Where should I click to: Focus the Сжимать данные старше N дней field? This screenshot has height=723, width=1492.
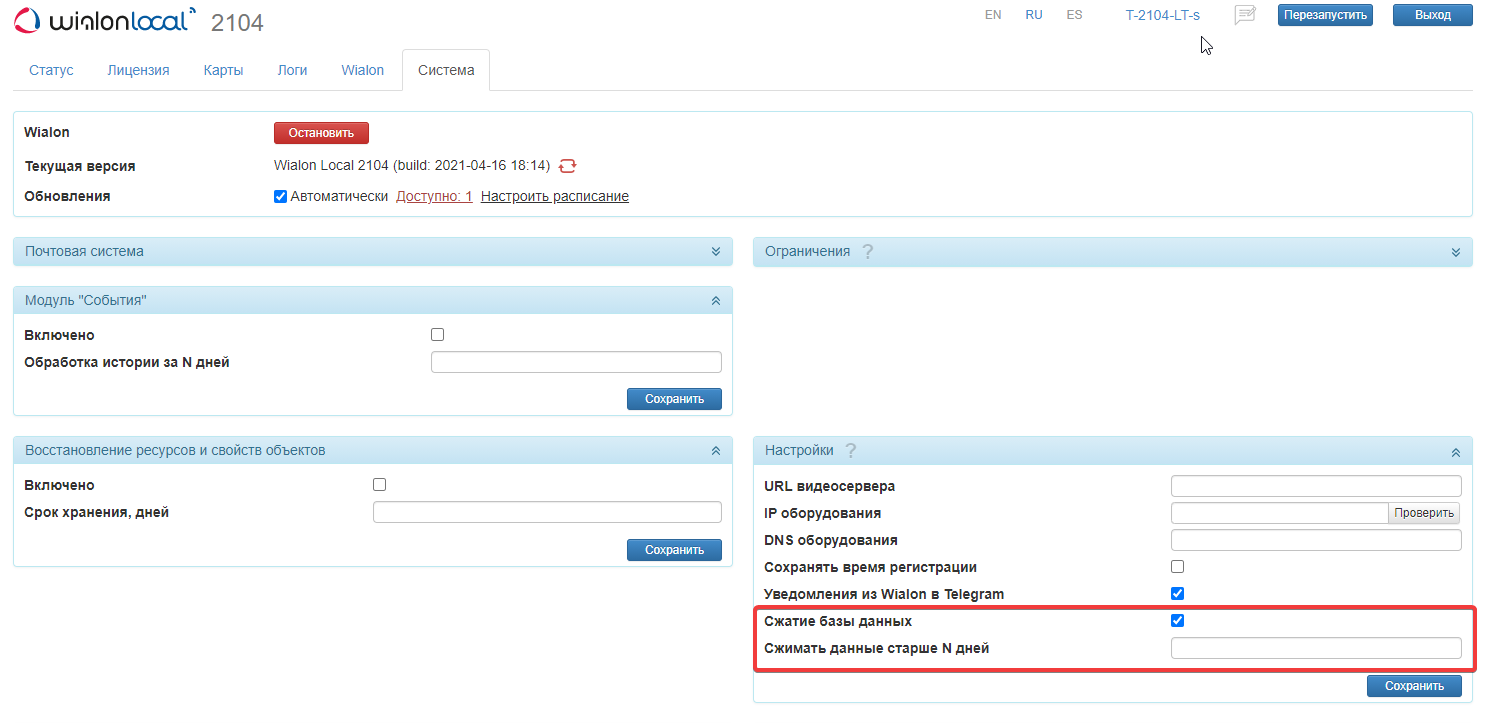1315,648
